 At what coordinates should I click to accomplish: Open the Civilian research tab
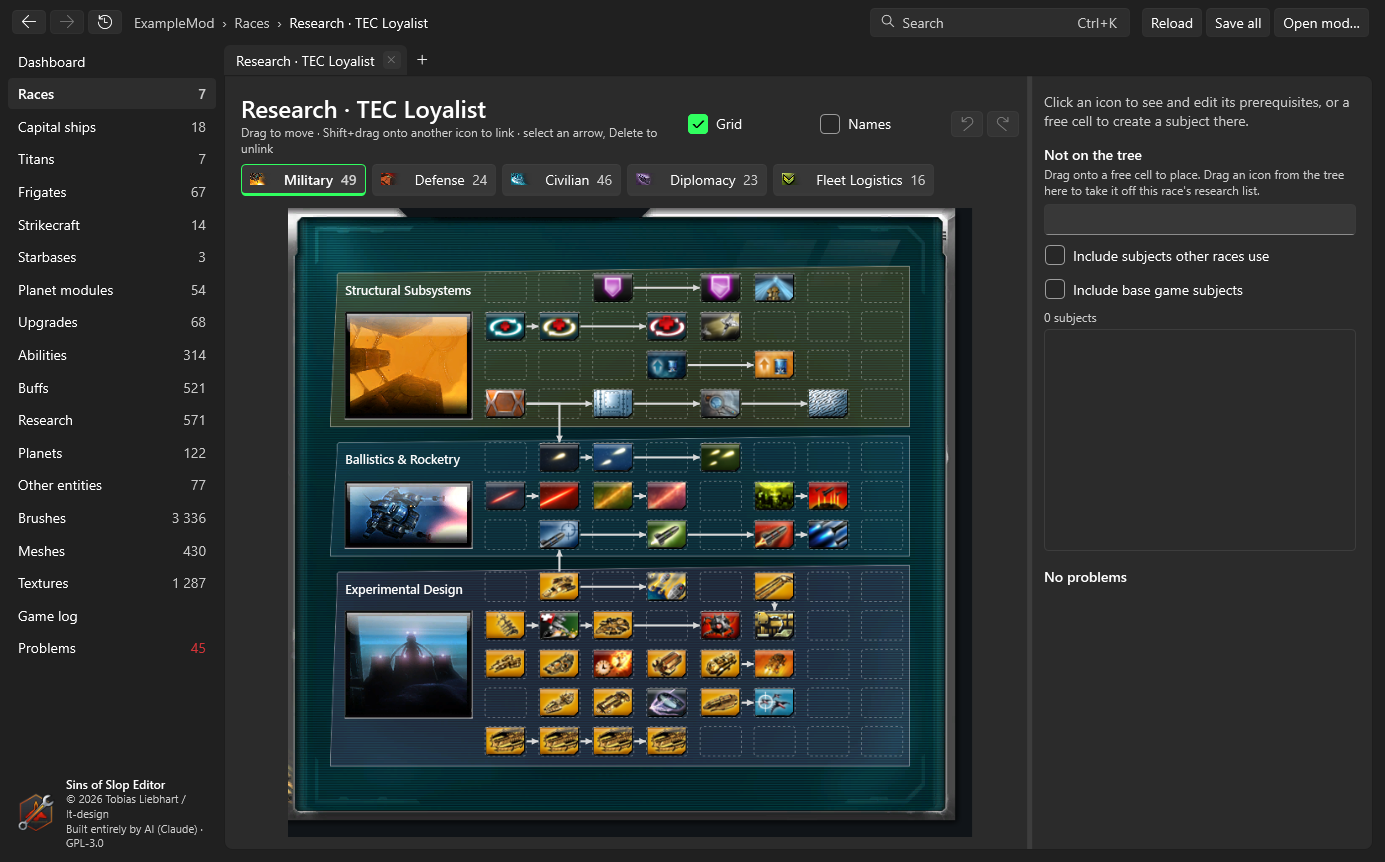pos(561,180)
